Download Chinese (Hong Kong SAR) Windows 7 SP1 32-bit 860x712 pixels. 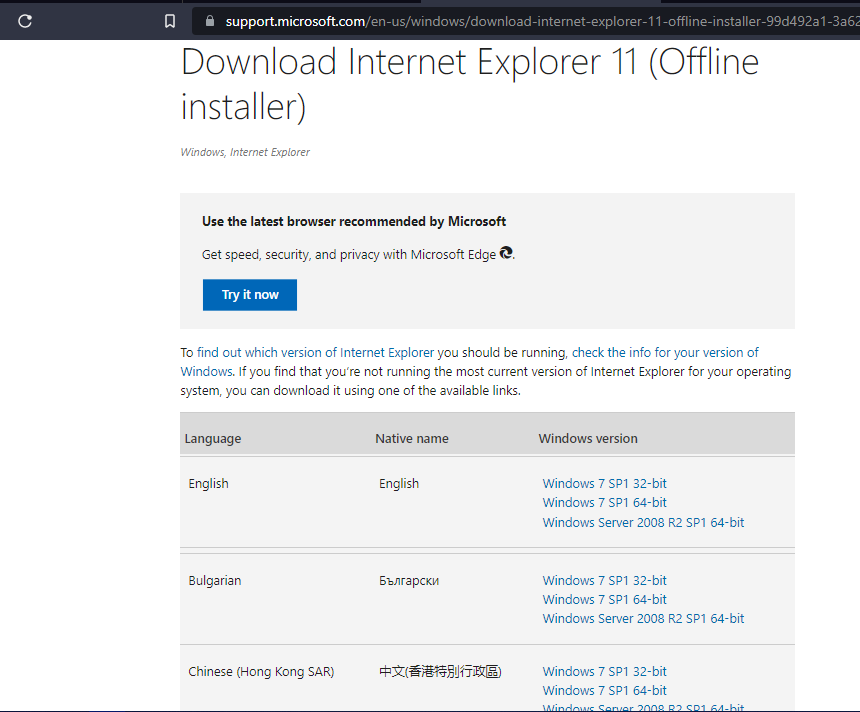pos(604,671)
